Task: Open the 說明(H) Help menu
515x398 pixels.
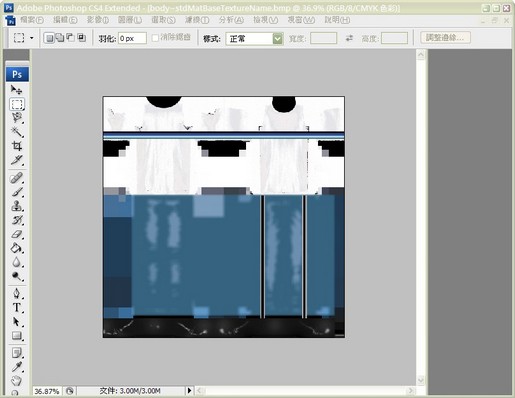Action: (x=337, y=20)
